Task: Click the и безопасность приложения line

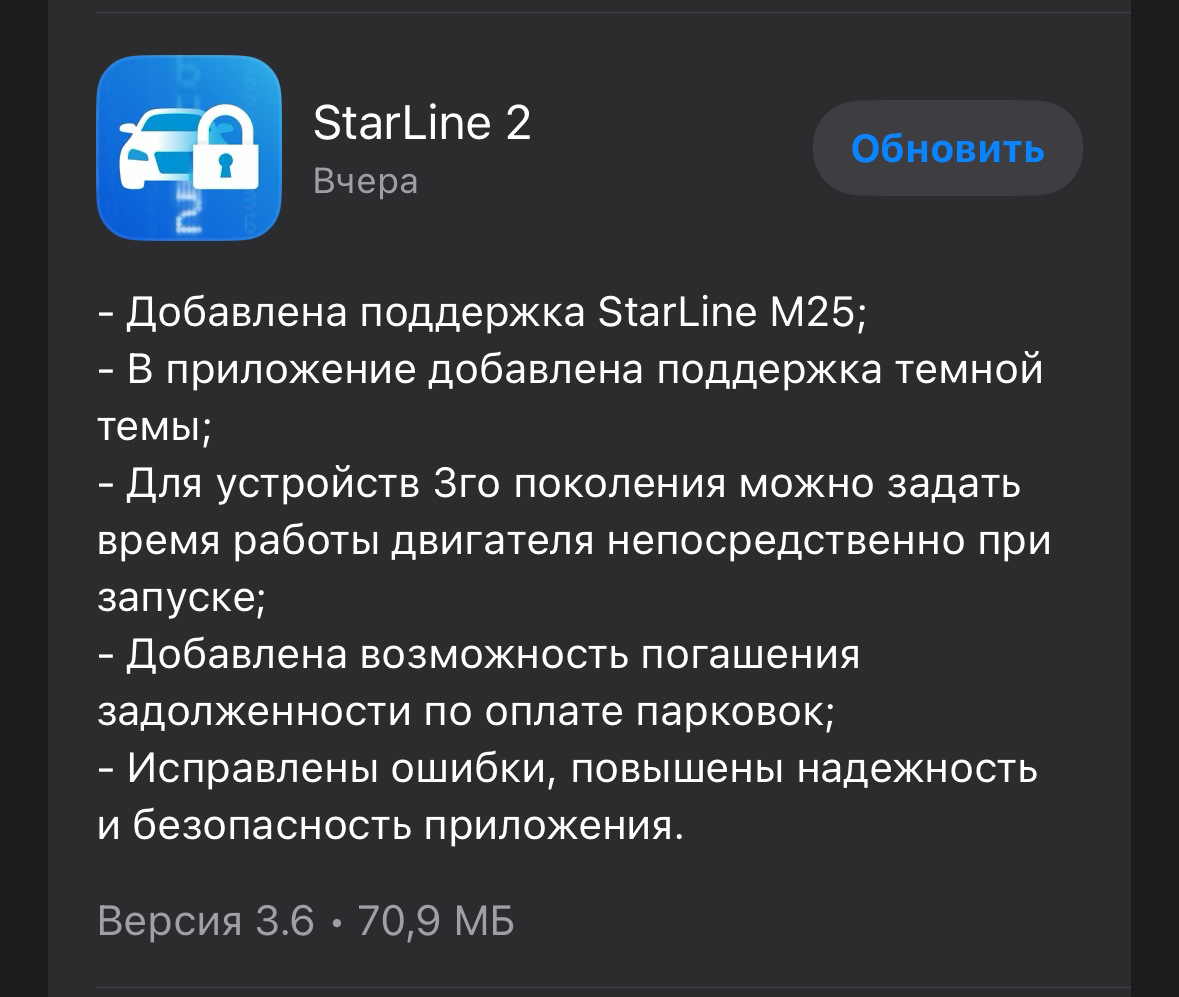Action: point(391,826)
